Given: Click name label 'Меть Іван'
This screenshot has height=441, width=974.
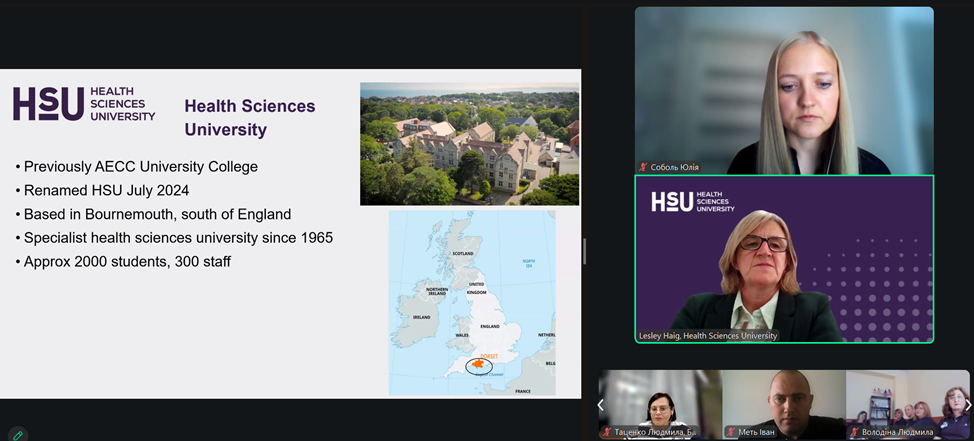Looking at the screenshot, I should [x=755, y=432].
